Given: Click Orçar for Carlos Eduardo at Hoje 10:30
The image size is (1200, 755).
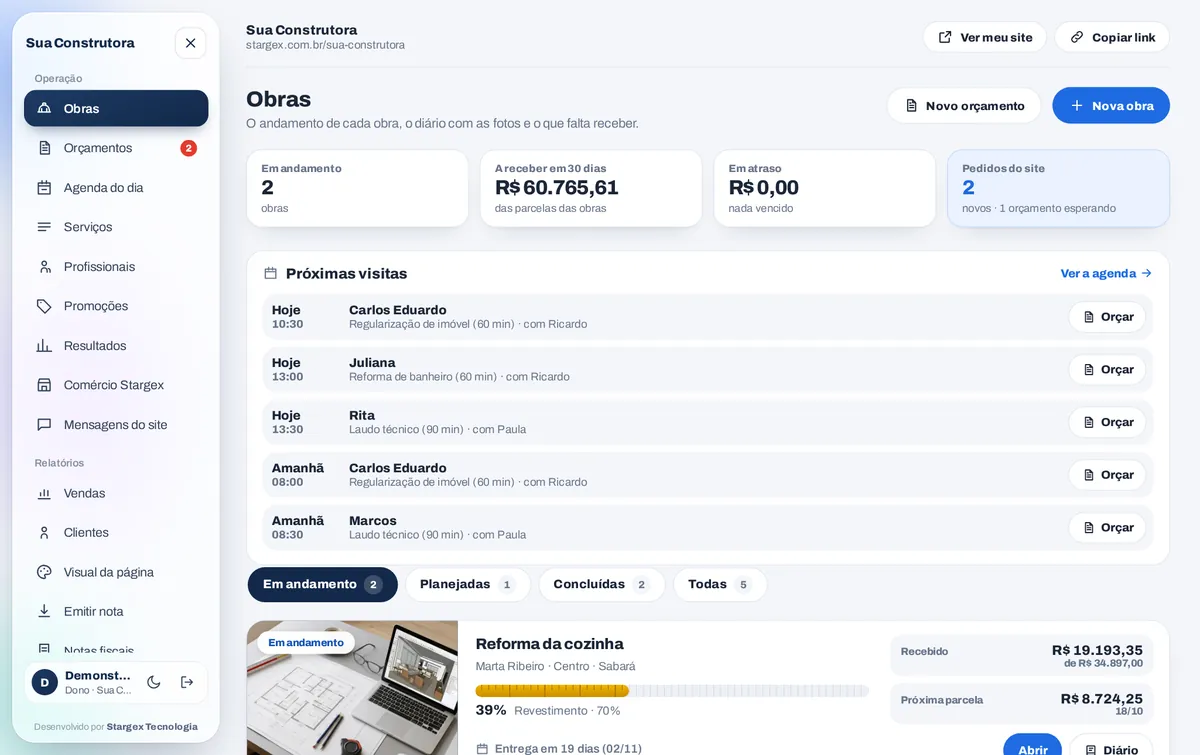Looking at the screenshot, I should [x=1107, y=317].
